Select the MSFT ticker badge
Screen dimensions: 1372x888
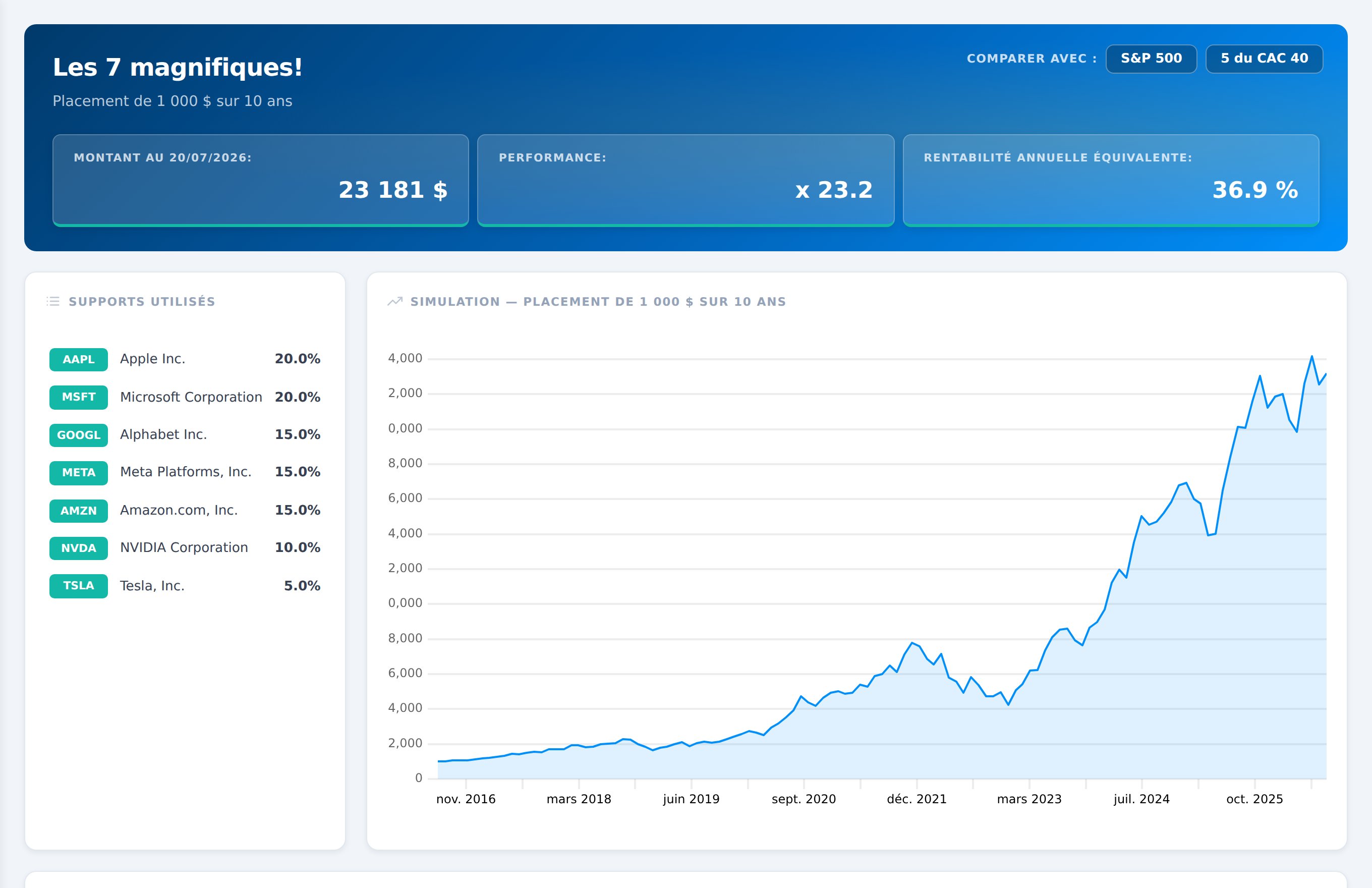click(78, 397)
